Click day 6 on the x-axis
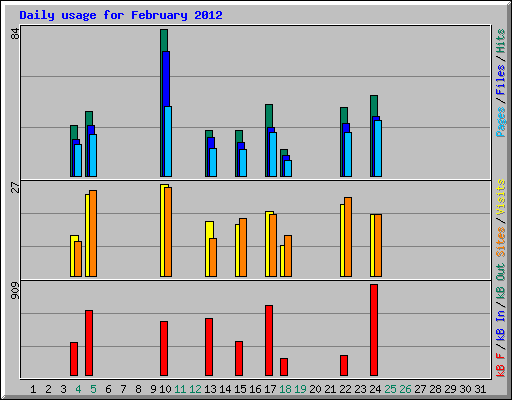 (108, 389)
